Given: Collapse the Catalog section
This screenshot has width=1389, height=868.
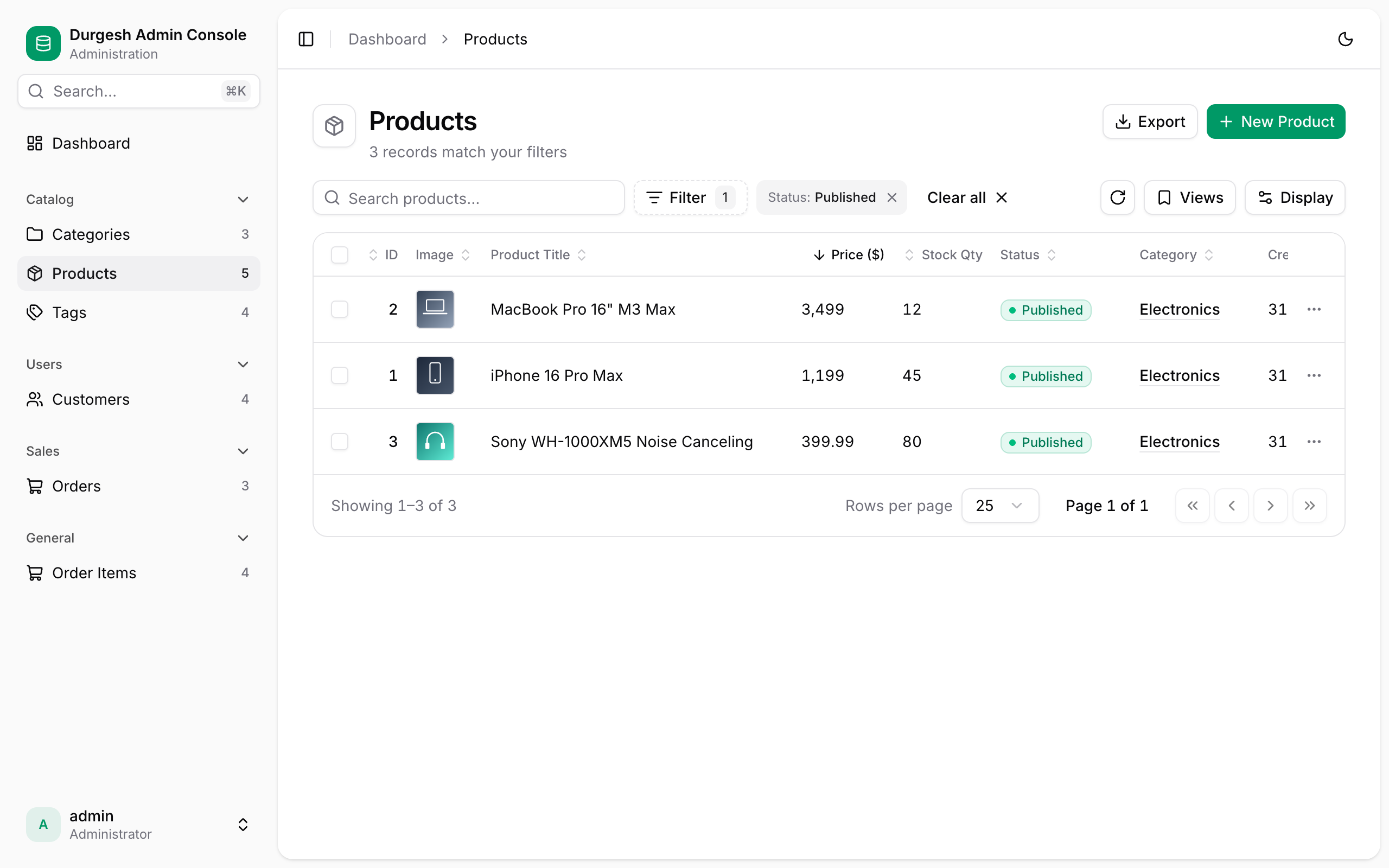Looking at the screenshot, I should coord(138,199).
